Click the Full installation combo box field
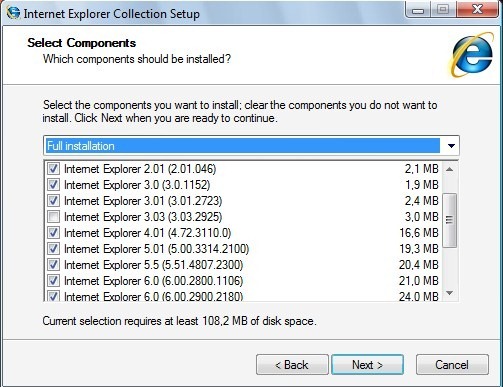 click(x=251, y=146)
